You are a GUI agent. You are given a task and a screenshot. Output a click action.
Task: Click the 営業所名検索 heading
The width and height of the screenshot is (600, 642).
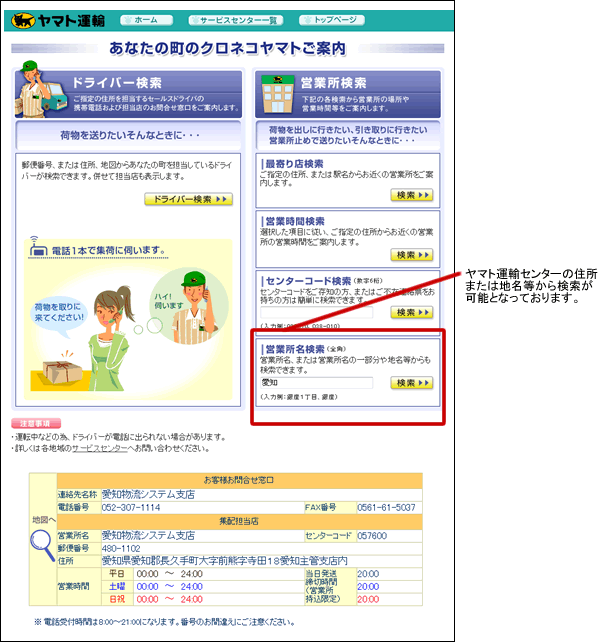point(295,349)
